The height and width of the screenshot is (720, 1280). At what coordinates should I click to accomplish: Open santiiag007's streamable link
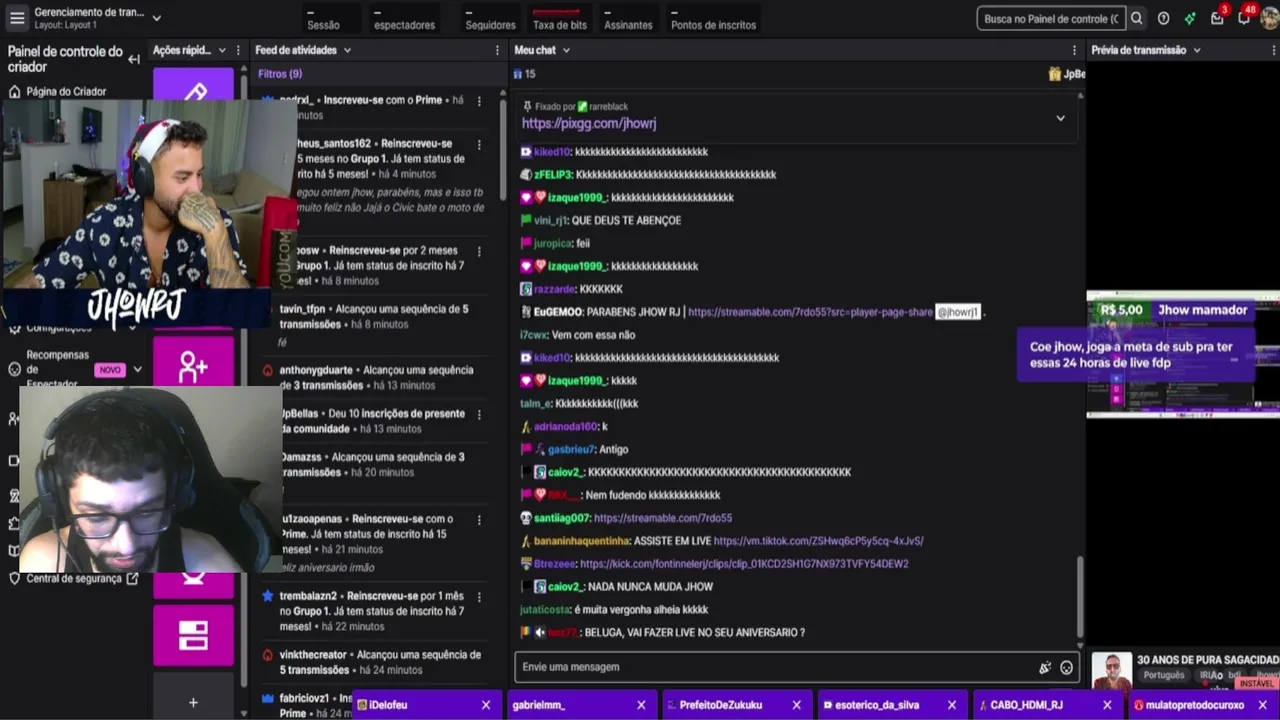tap(663, 518)
